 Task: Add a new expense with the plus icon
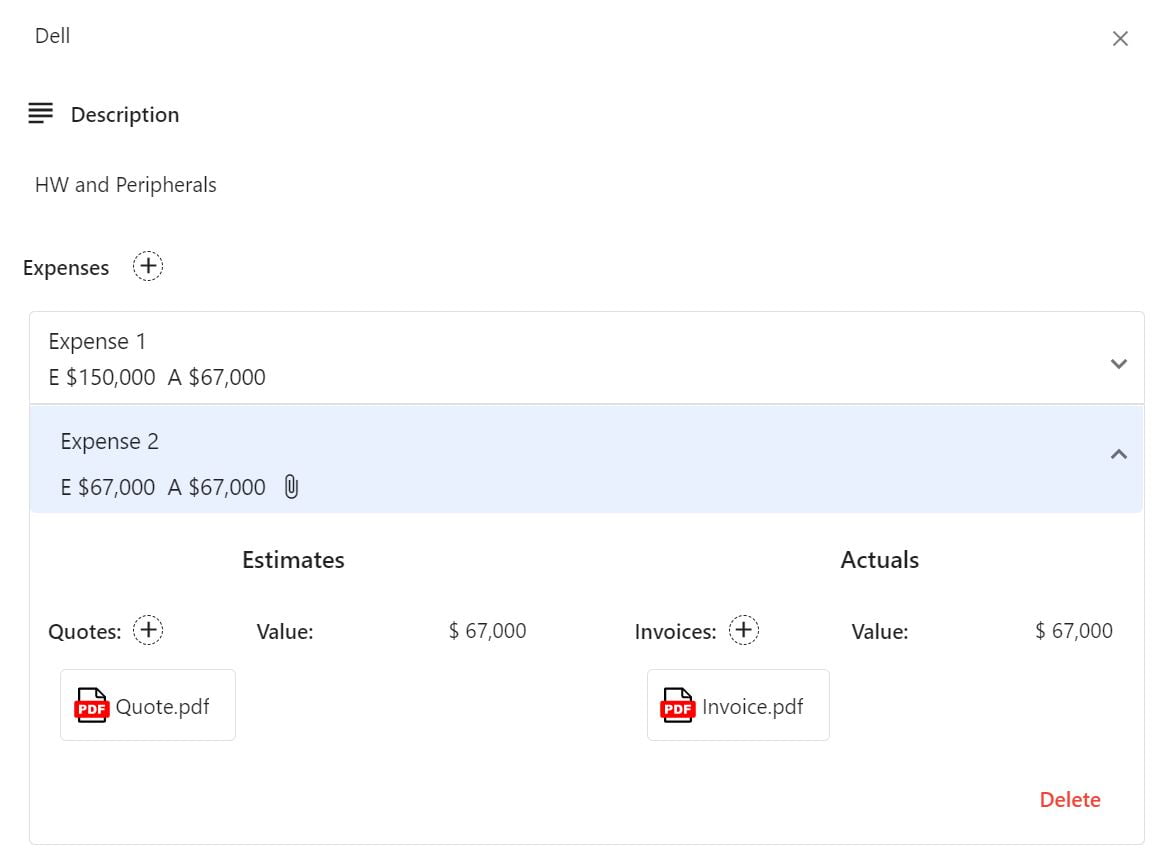[x=147, y=266]
